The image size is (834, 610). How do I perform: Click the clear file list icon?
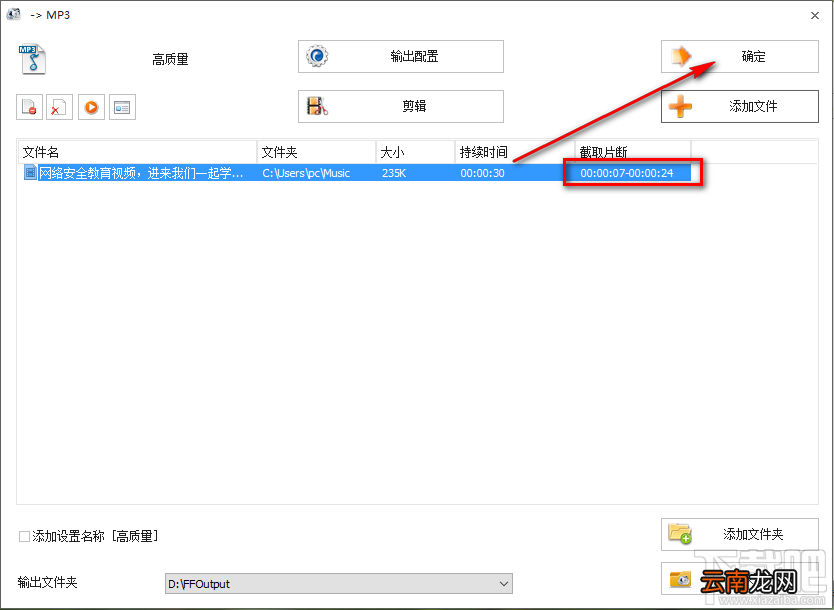click(60, 107)
